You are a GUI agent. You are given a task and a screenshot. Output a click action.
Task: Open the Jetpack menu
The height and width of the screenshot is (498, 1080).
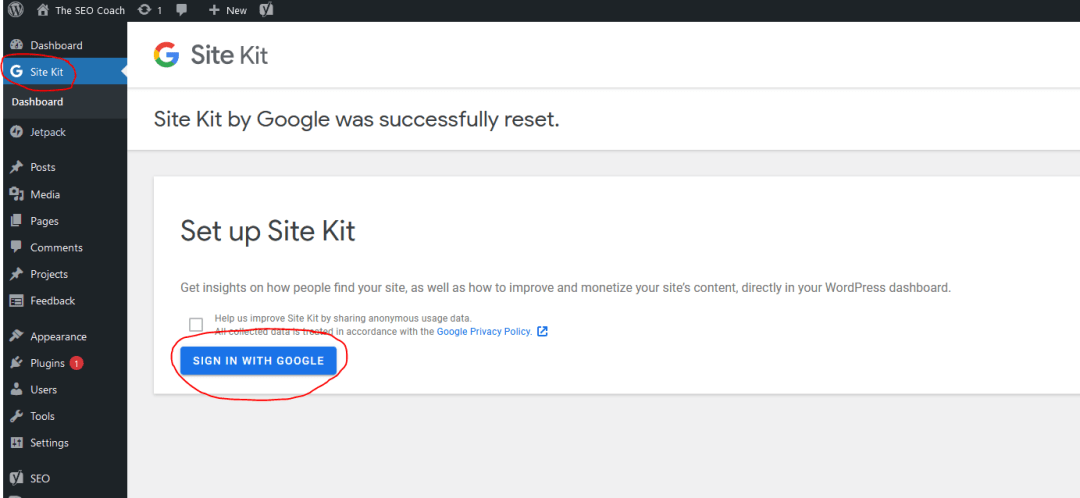click(x=48, y=132)
